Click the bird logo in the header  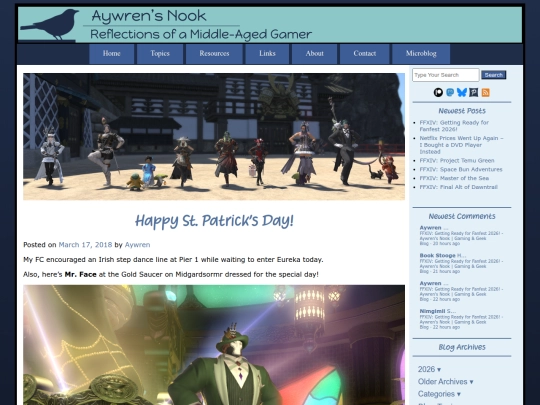(x=50, y=25)
